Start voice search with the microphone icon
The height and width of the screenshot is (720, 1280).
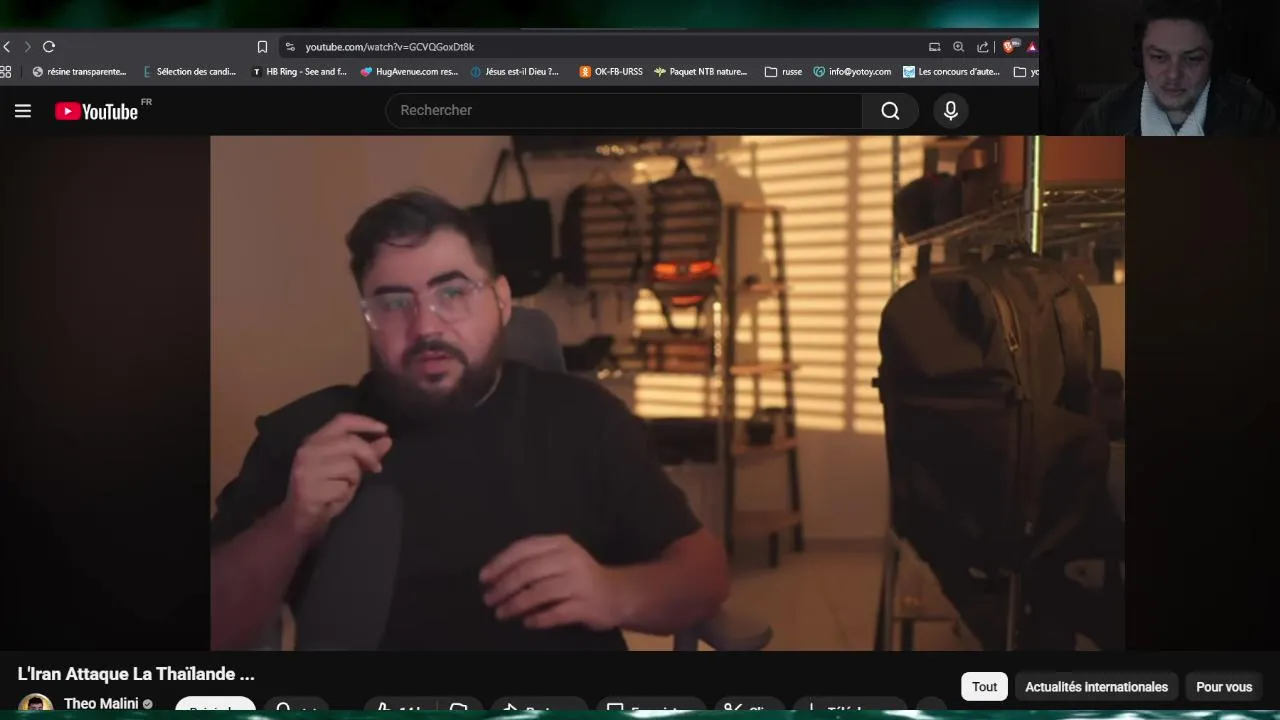(951, 111)
